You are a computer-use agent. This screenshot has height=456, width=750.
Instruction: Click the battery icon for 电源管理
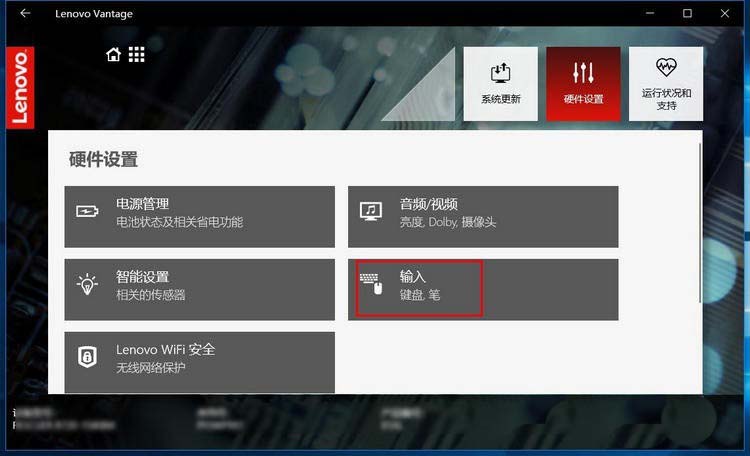coord(87,211)
